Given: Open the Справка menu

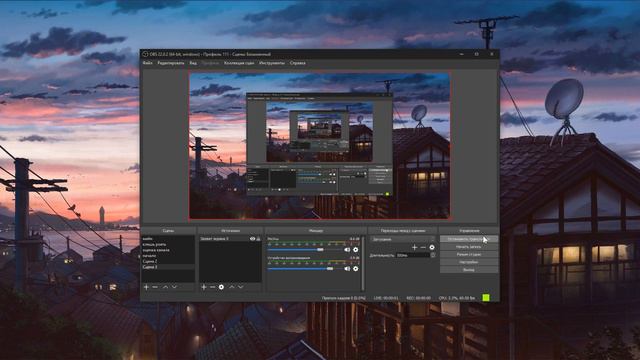Looking at the screenshot, I should [x=298, y=63].
